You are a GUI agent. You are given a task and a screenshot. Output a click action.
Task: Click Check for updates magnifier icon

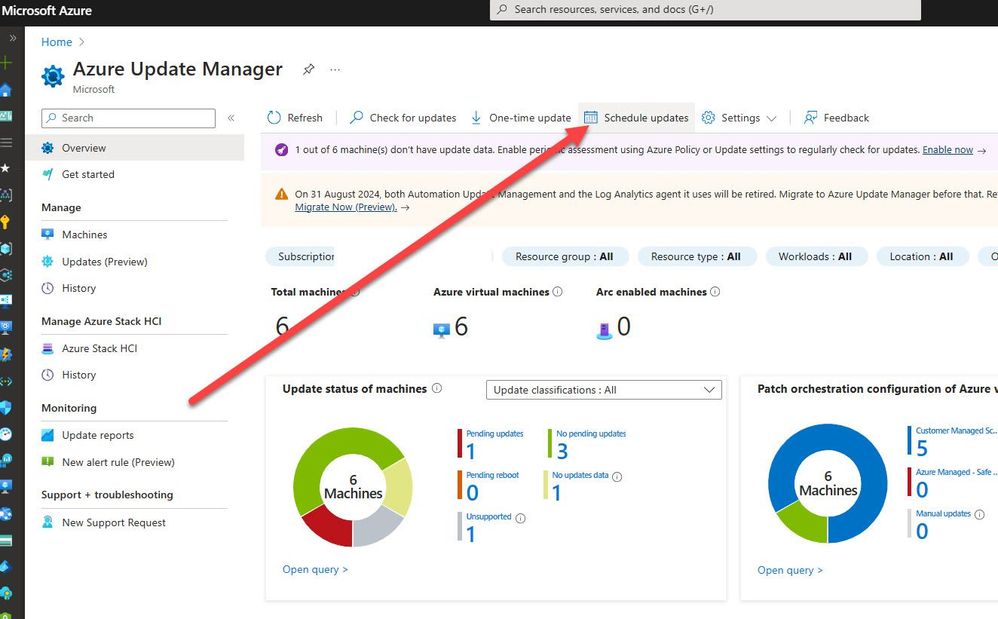tap(356, 117)
